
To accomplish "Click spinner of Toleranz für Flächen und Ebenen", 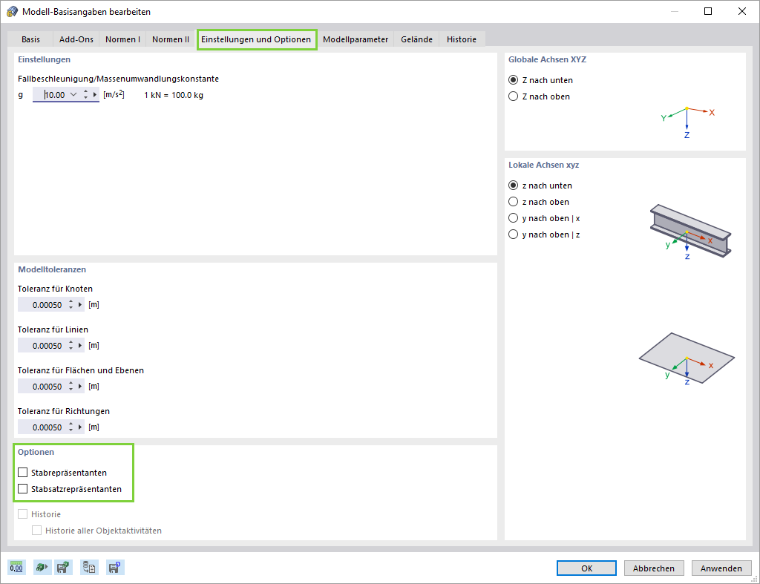I will coord(71,386).
